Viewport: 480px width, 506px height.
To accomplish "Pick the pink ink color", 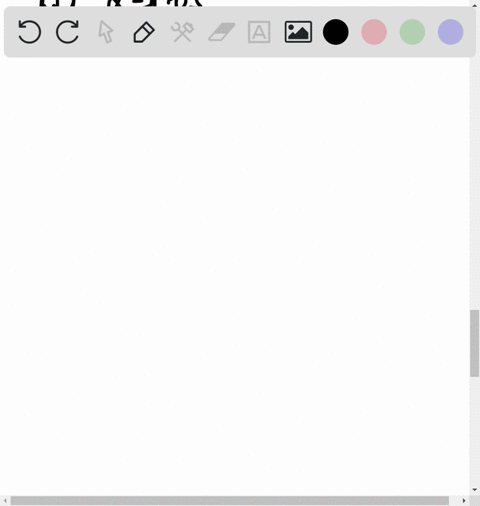I will click(x=374, y=32).
